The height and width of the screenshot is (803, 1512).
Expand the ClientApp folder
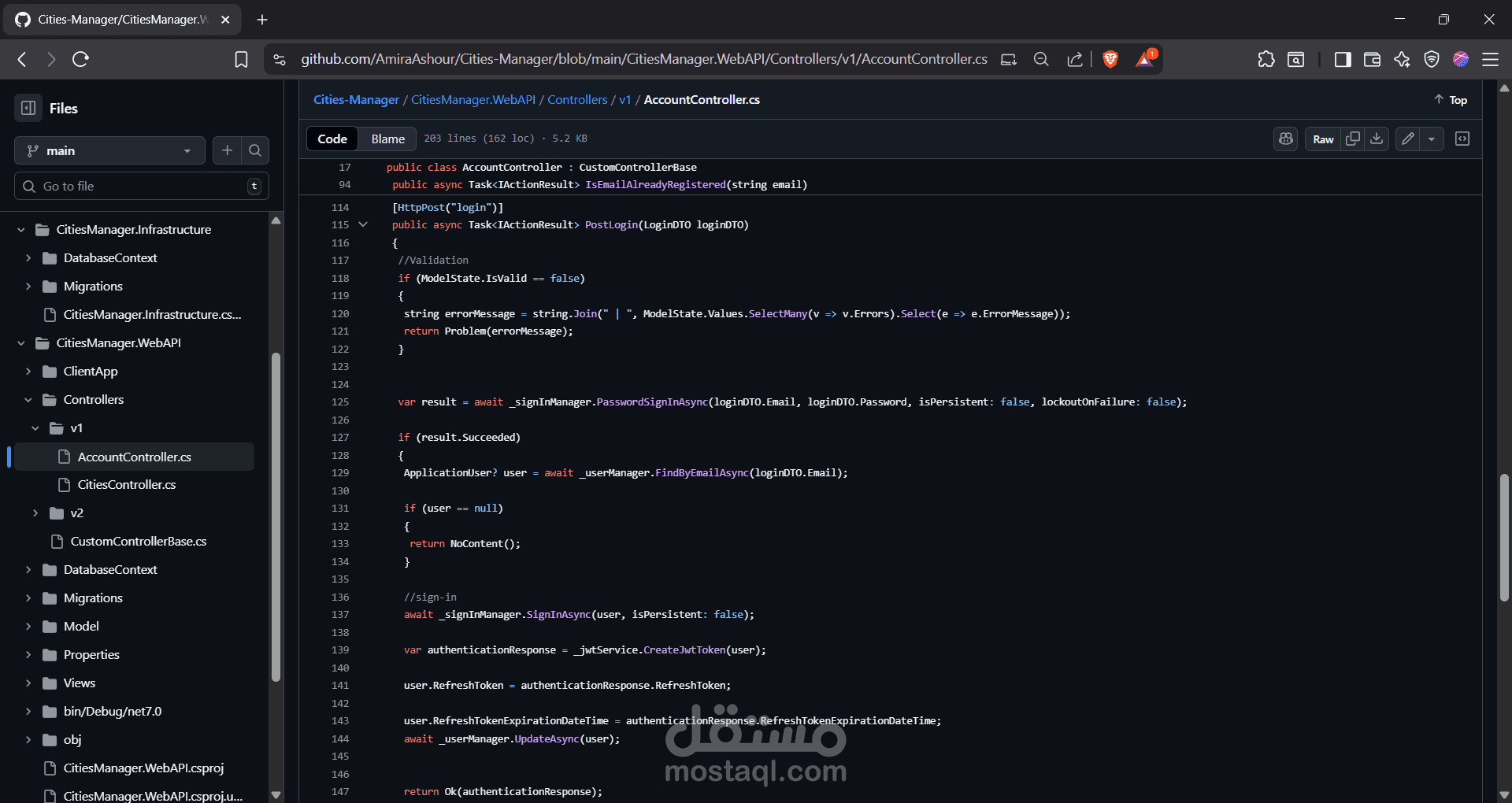[x=28, y=372]
